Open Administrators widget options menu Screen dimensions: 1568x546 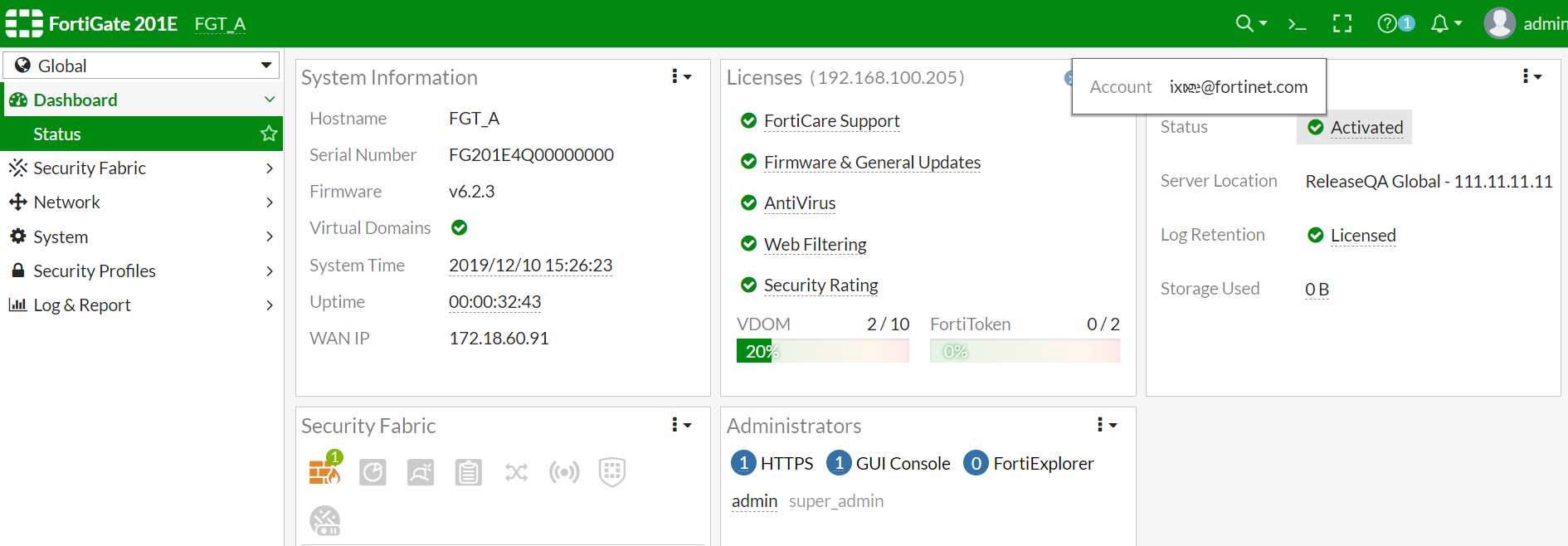(x=1108, y=425)
